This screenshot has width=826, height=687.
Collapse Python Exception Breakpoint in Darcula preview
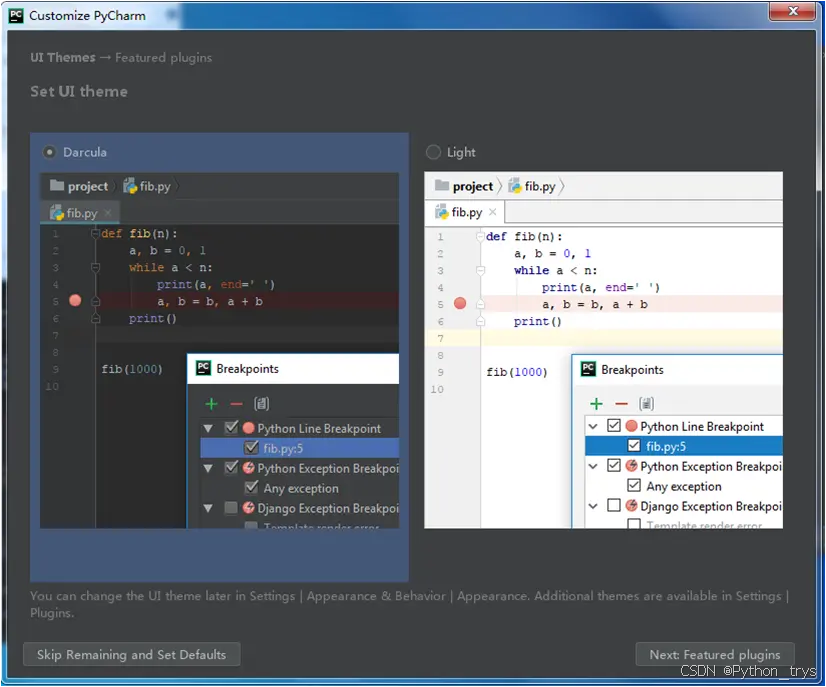[x=208, y=468]
